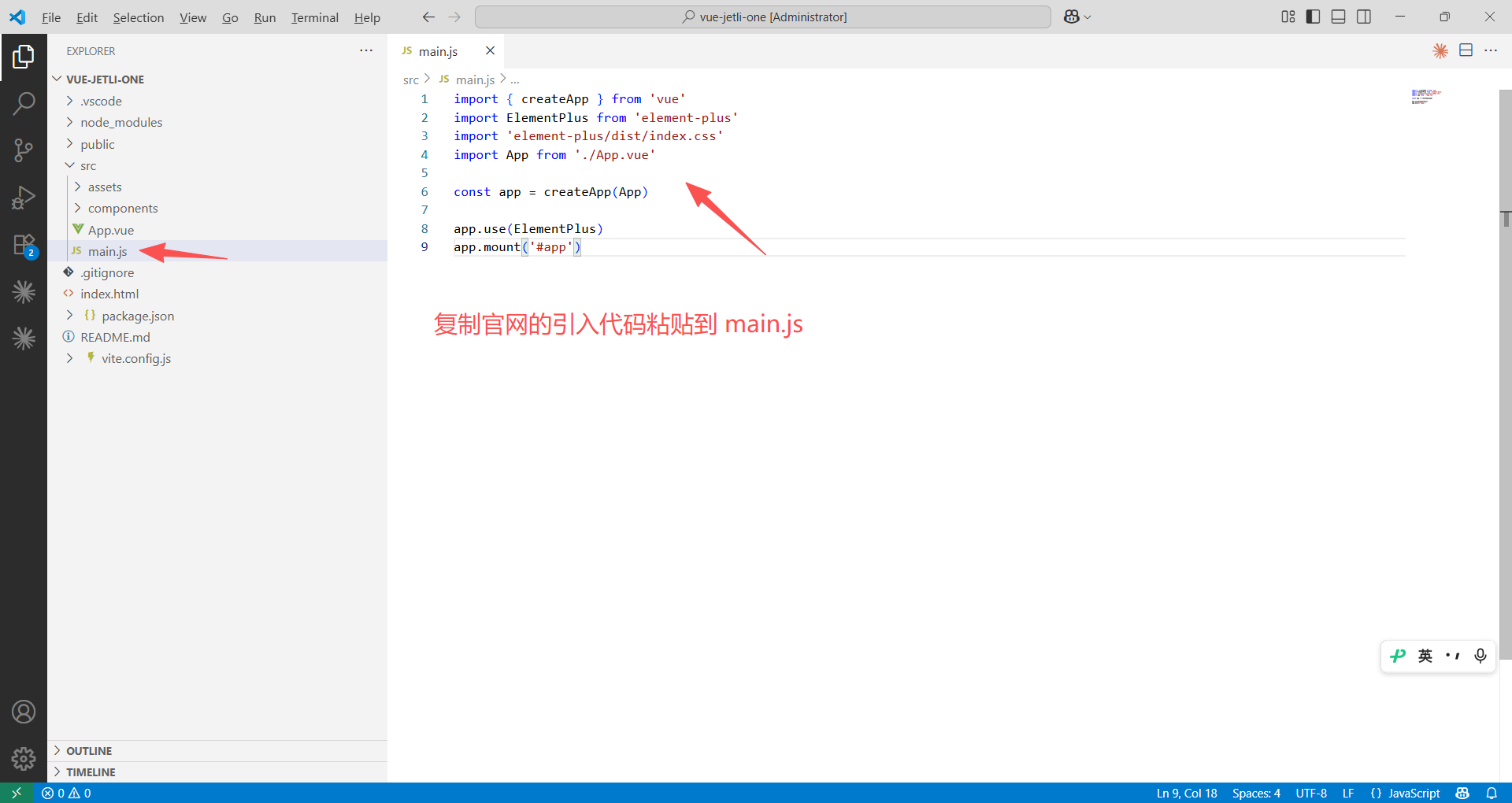Change end of line sequence LF
Viewport: 1512px width, 803px height.
pyautogui.click(x=1348, y=793)
